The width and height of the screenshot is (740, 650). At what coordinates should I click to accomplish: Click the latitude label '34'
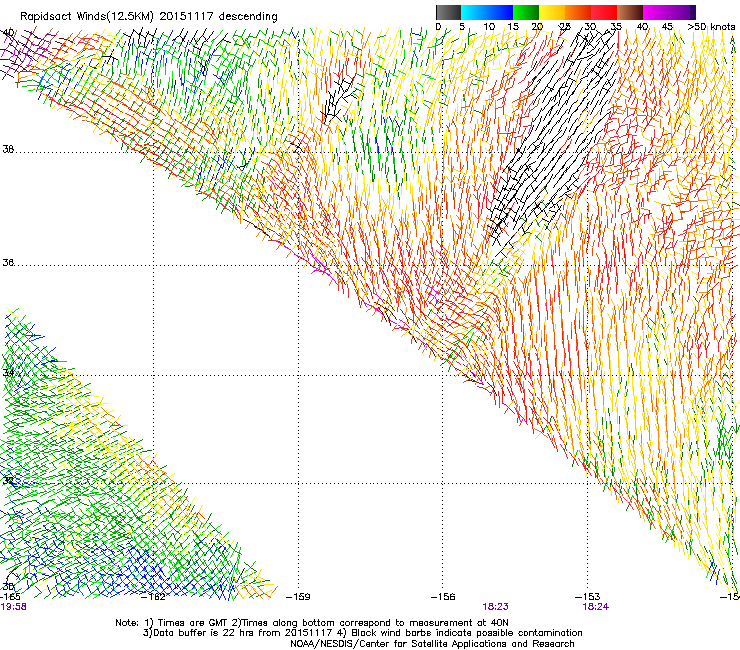click(x=8, y=372)
